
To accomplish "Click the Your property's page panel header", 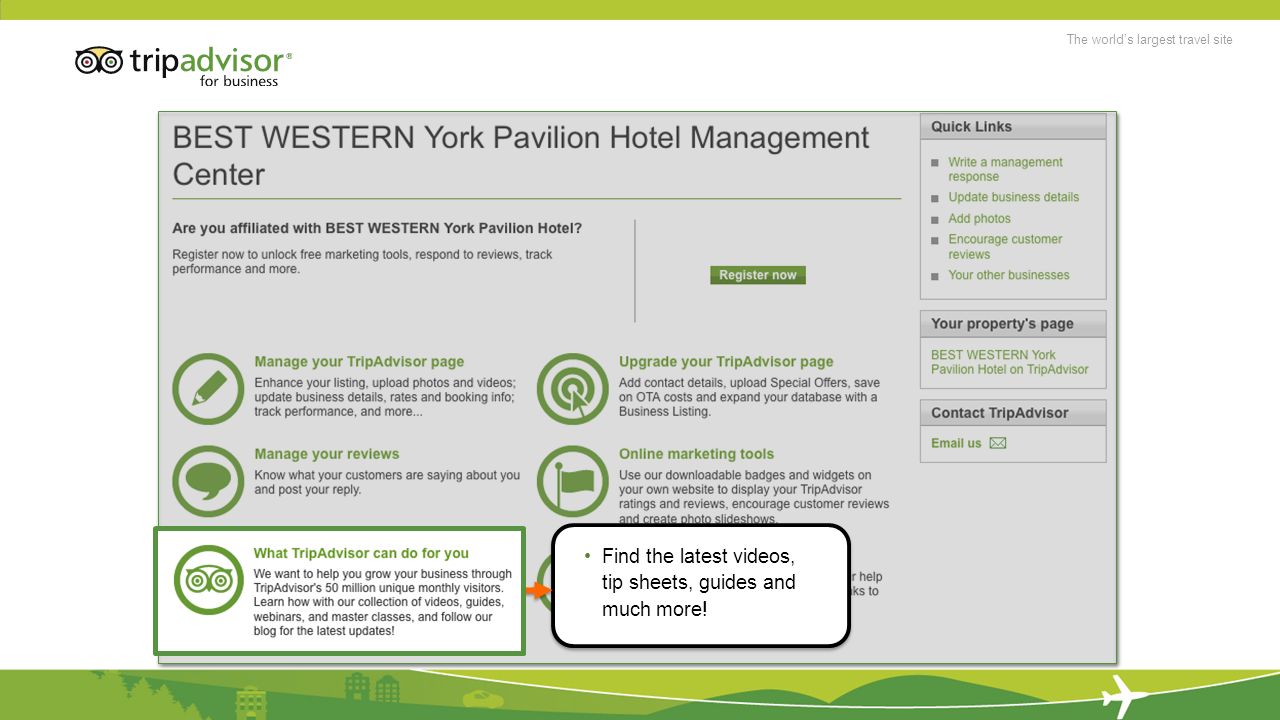I will [1013, 324].
